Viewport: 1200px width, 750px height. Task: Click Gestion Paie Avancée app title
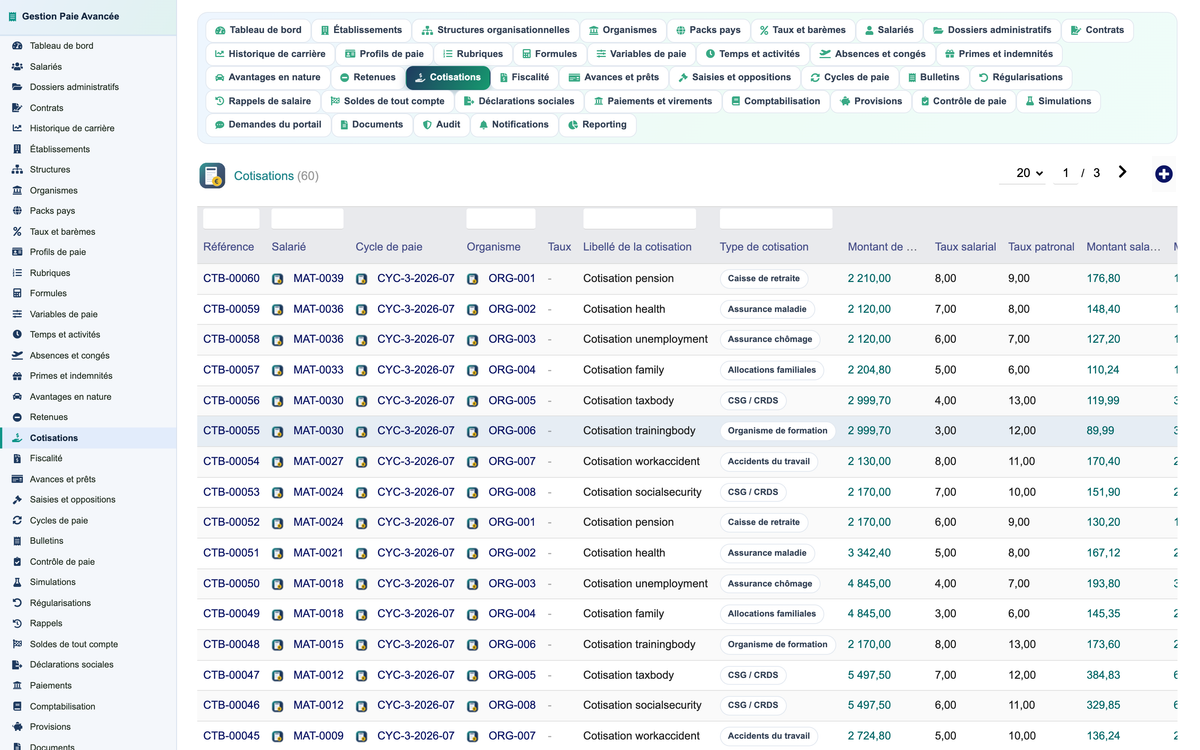click(70, 16)
